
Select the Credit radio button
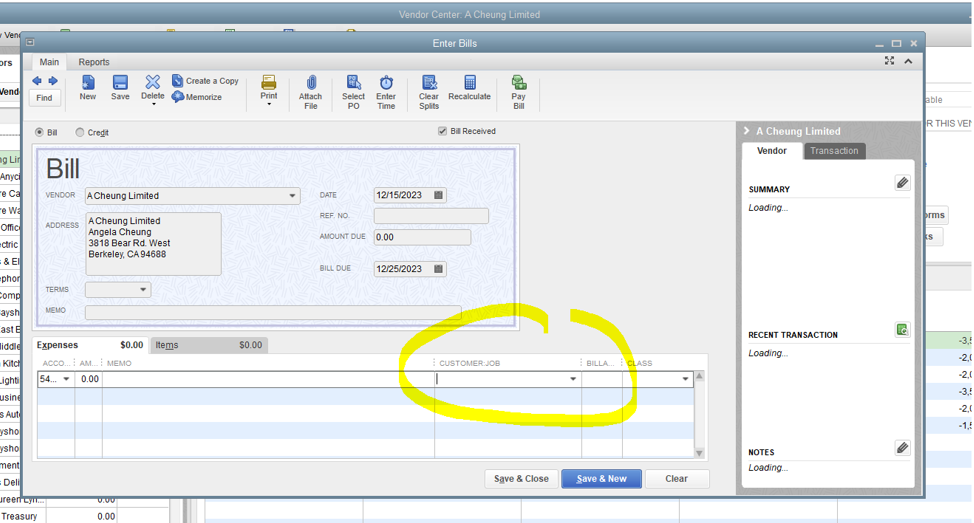click(x=80, y=132)
